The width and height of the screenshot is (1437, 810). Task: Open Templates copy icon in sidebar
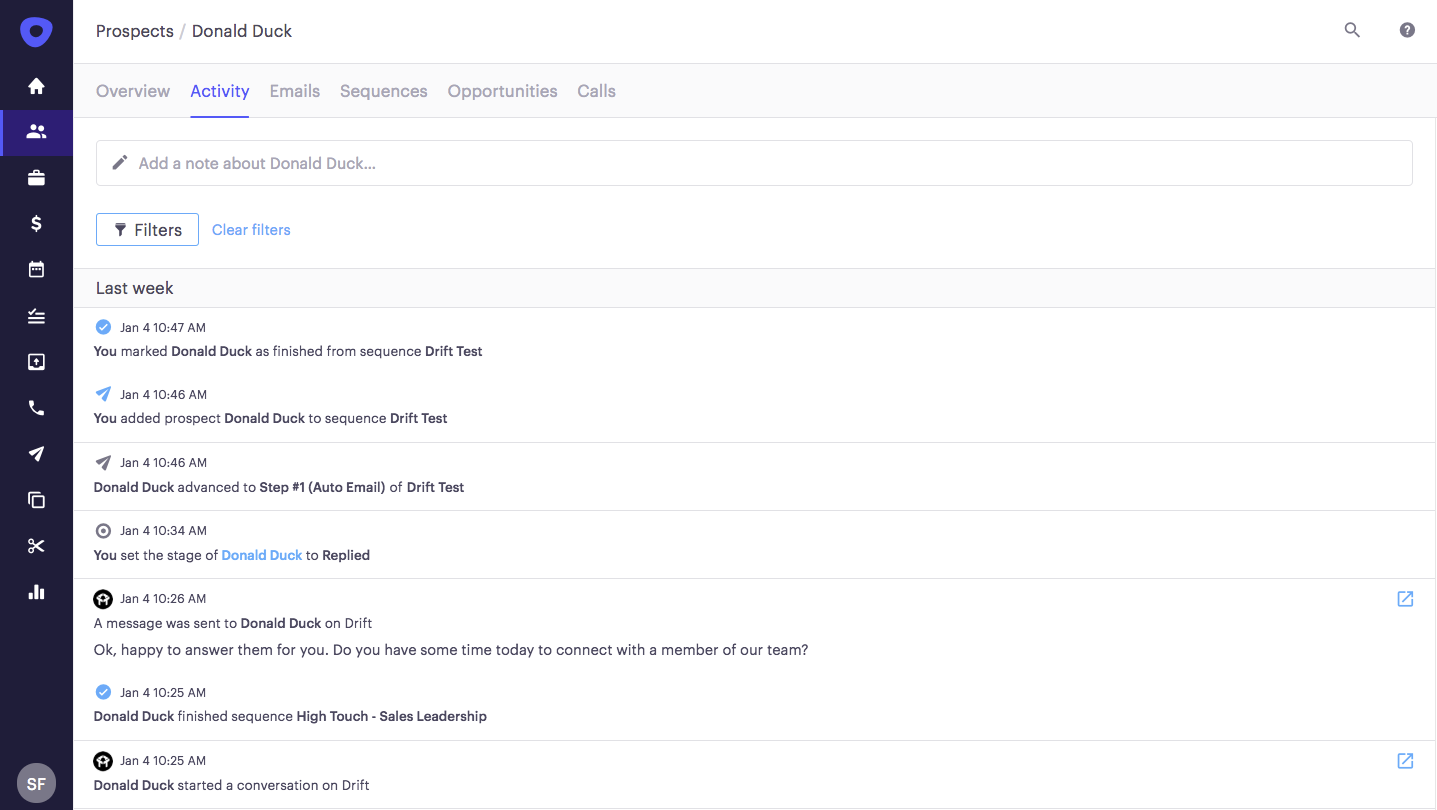(36, 500)
